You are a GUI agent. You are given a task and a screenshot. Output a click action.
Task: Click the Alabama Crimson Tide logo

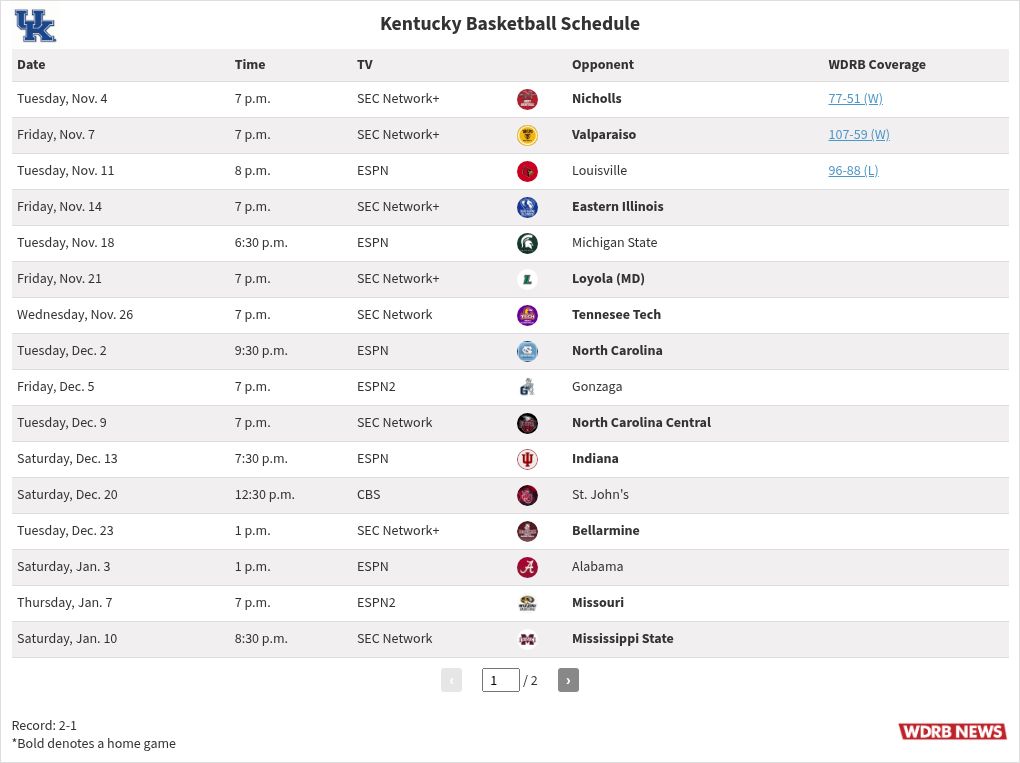coord(527,567)
